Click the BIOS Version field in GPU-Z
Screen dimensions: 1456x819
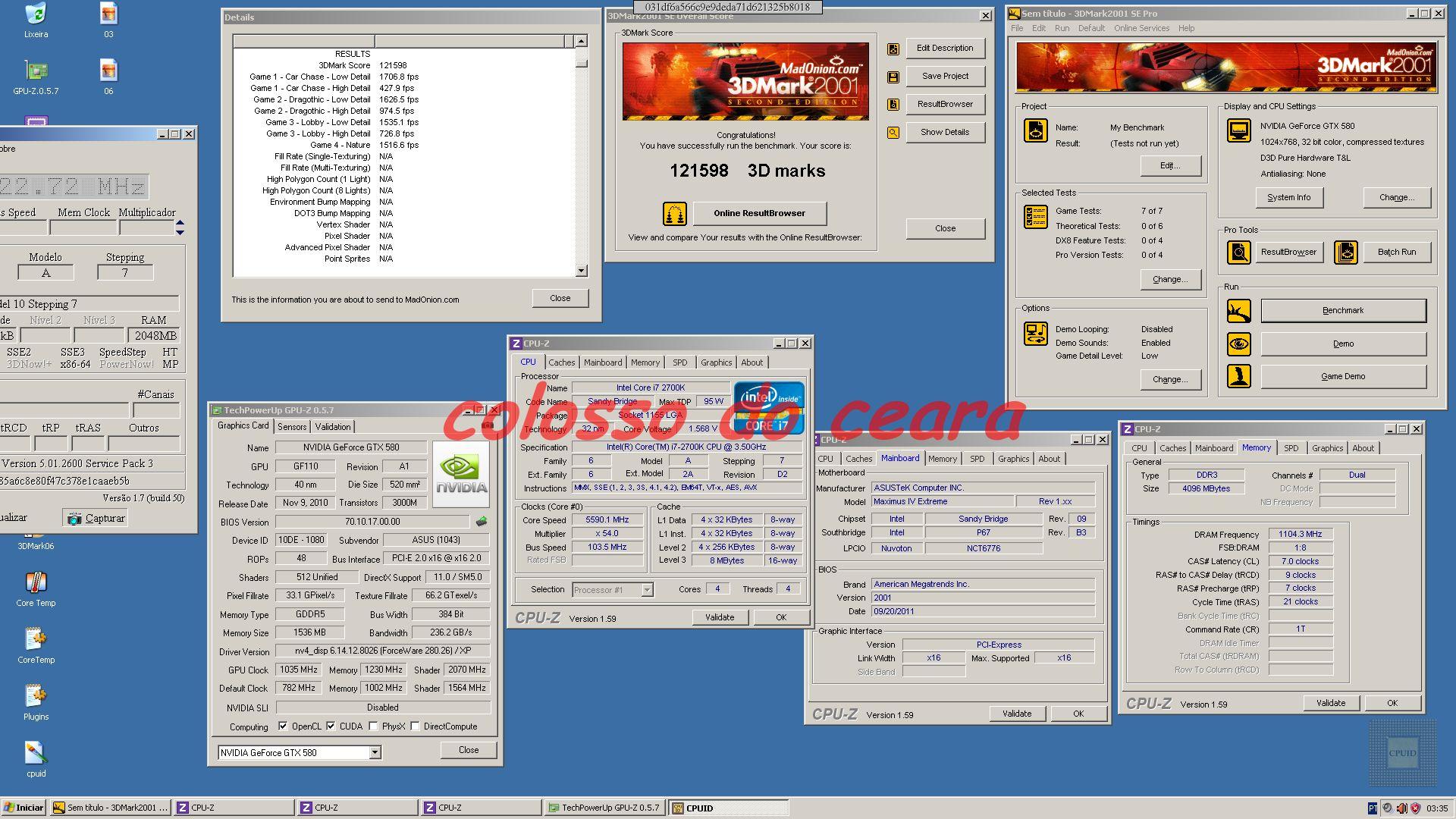coord(372,522)
